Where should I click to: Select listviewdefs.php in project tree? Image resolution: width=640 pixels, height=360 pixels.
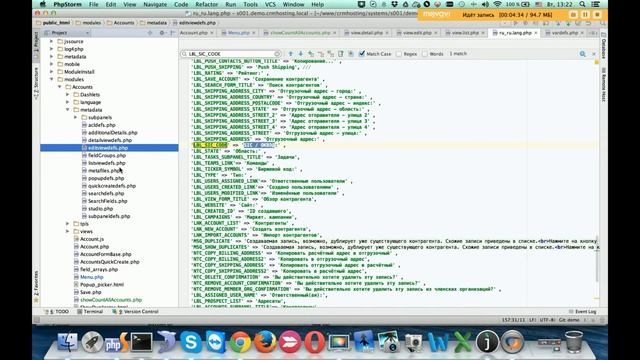pos(107,163)
